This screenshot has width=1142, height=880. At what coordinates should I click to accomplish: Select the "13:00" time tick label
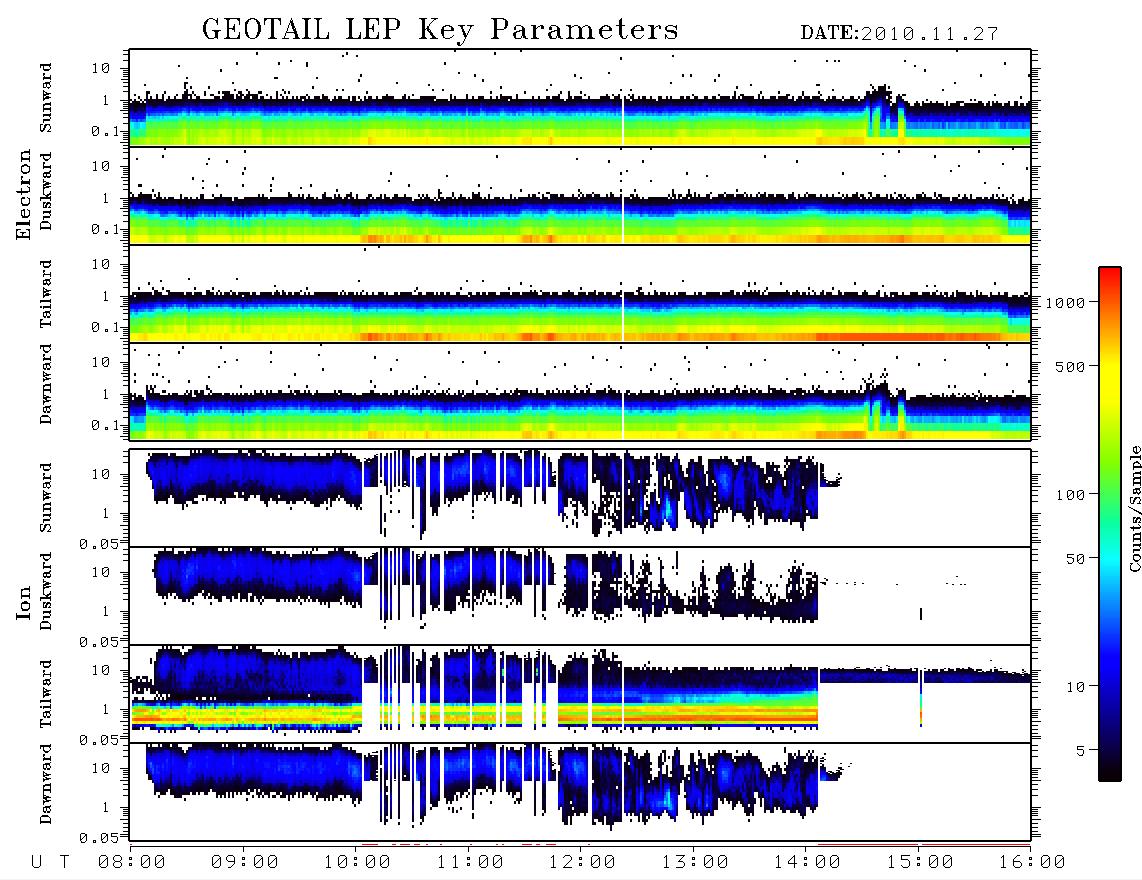pyautogui.click(x=695, y=863)
